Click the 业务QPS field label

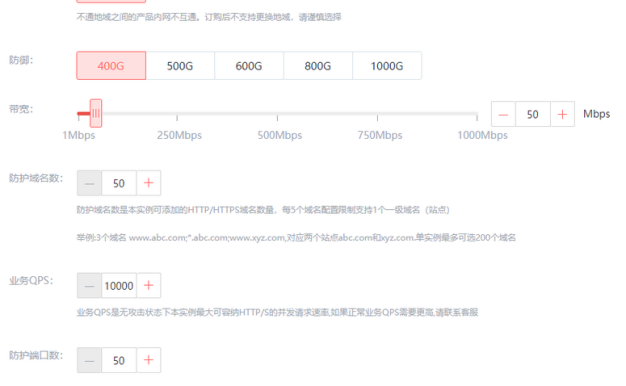[31, 281]
